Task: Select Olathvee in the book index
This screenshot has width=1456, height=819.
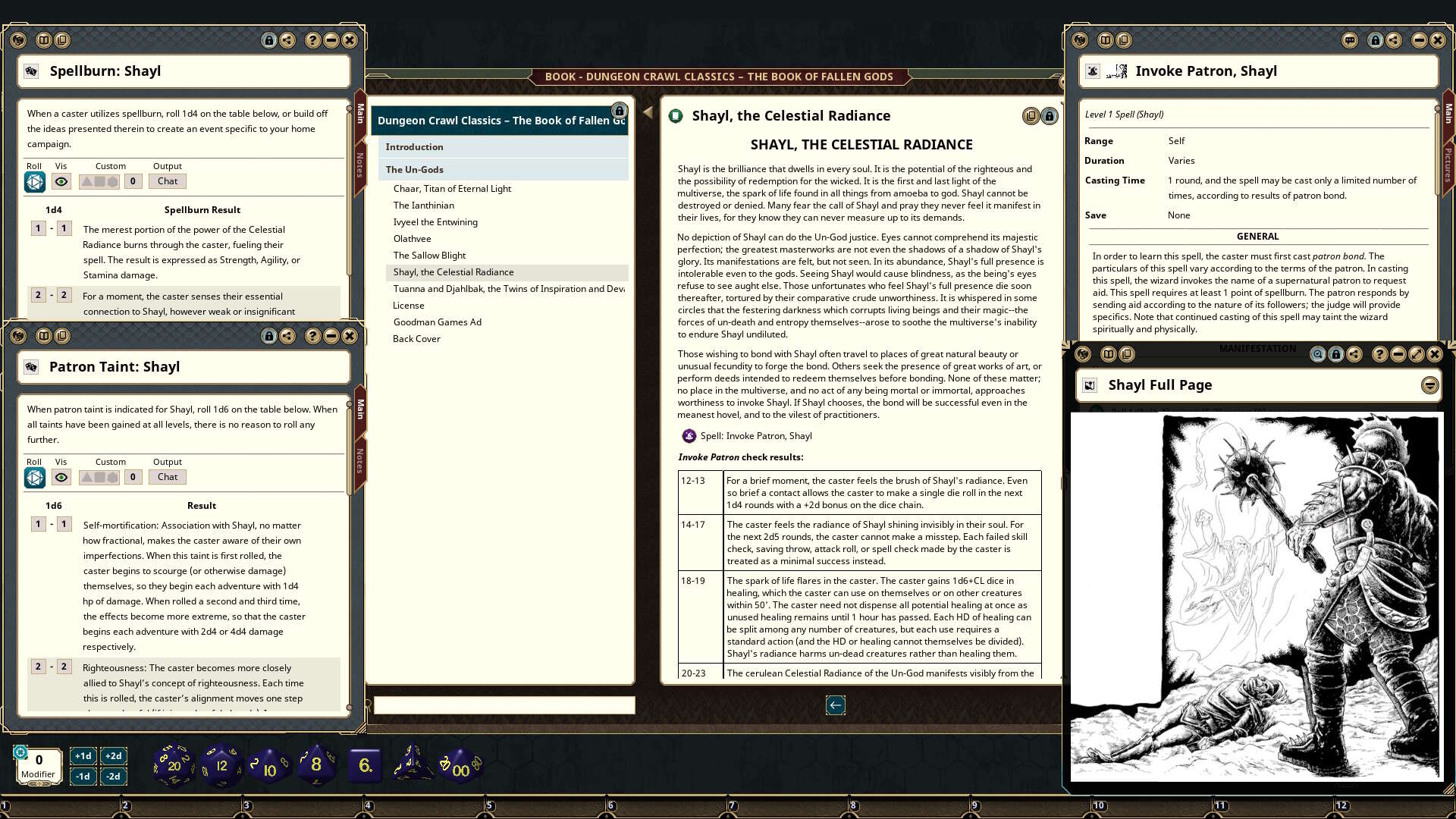Action: tap(413, 238)
